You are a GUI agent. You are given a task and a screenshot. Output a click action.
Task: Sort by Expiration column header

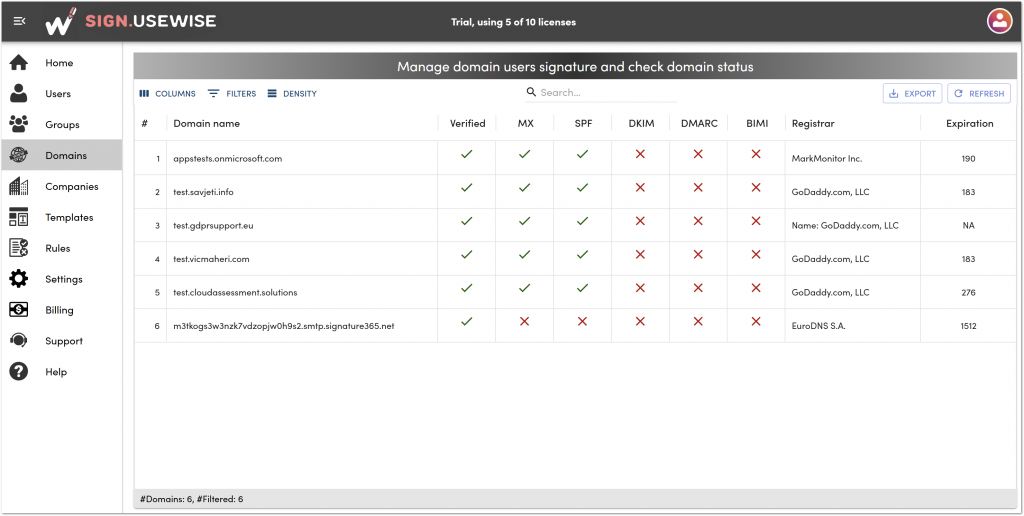(x=969, y=123)
